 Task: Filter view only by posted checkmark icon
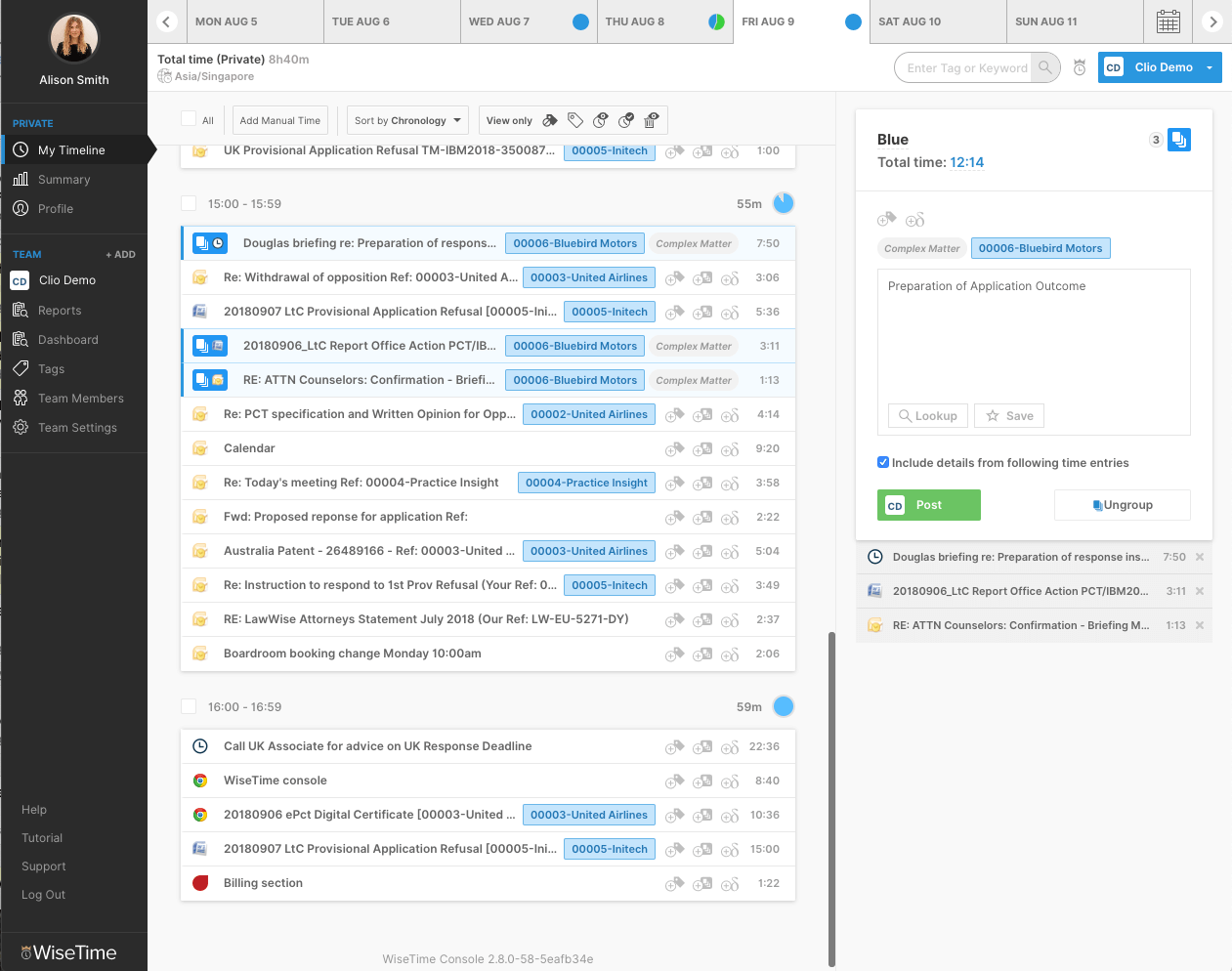[x=626, y=120]
